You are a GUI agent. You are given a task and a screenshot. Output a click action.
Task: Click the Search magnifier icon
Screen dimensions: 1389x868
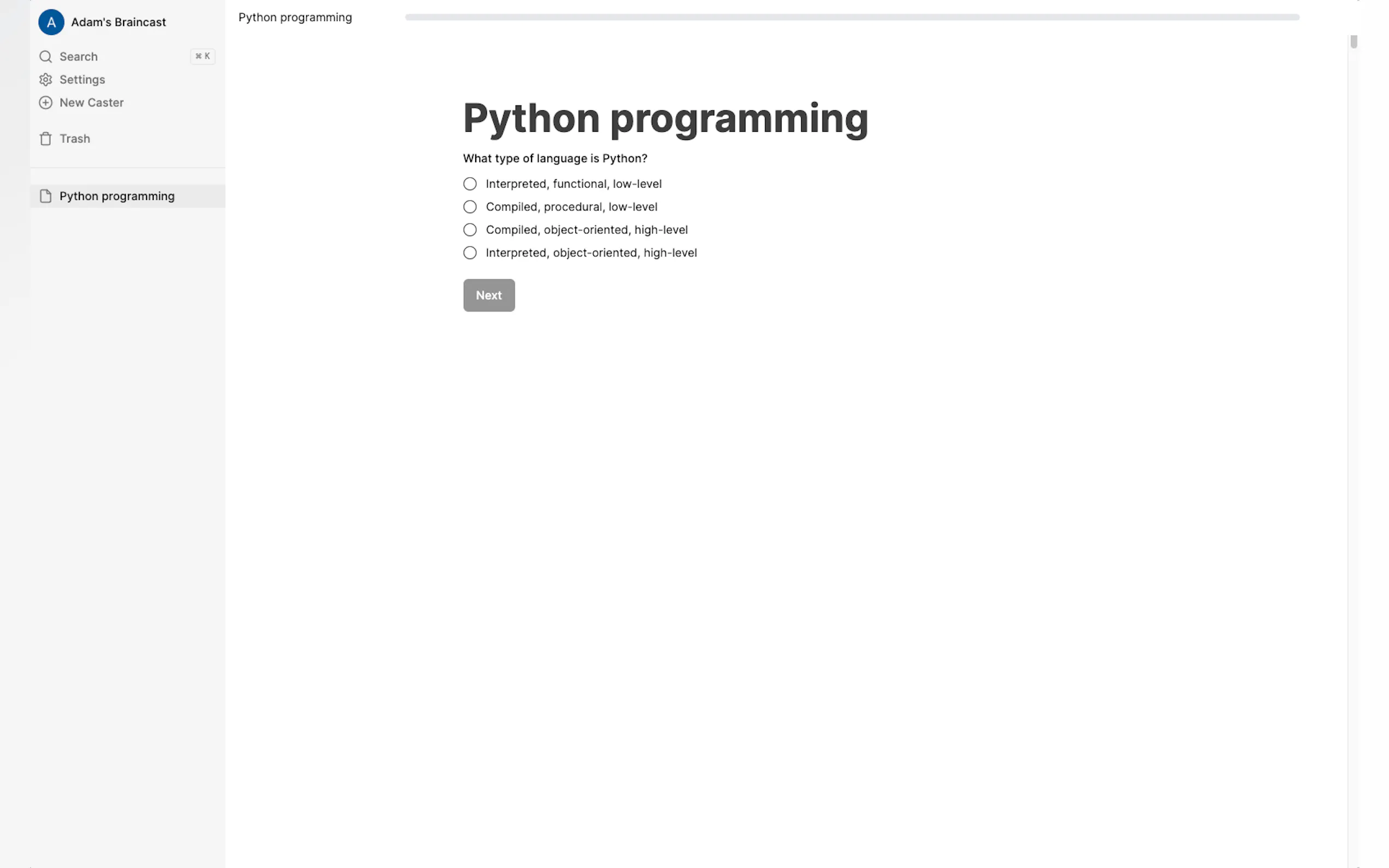click(x=45, y=56)
